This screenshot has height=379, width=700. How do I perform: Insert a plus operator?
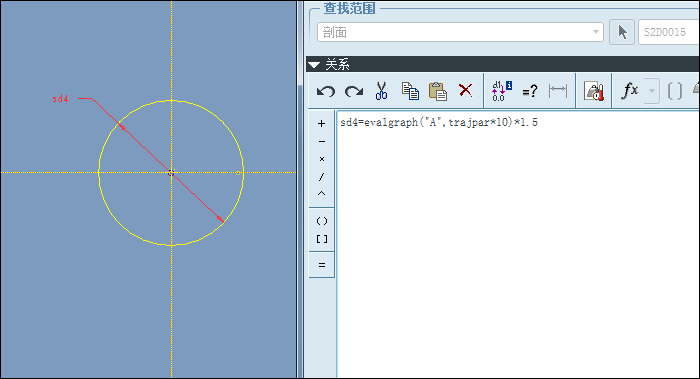[x=321, y=124]
